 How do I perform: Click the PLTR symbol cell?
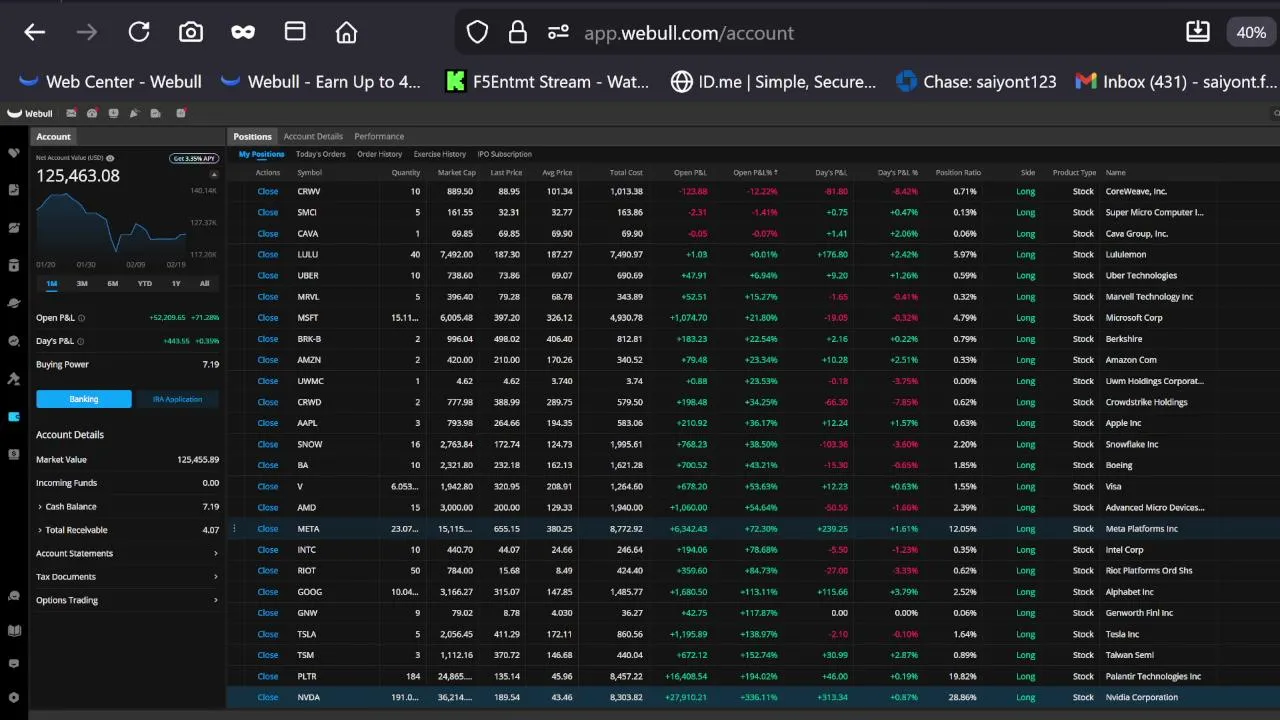[307, 676]
